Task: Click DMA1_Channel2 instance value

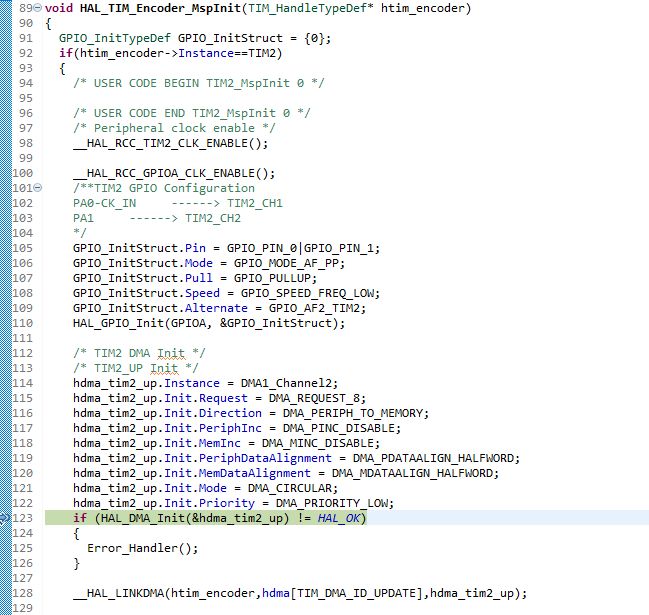Action: coord(286,383)
